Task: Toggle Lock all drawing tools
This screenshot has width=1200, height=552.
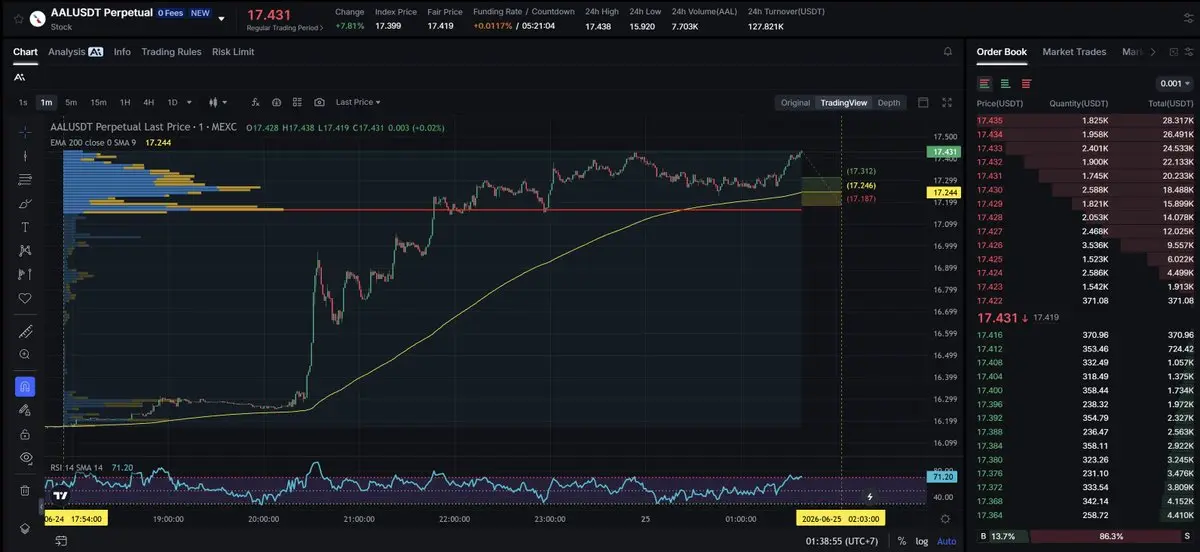Action: 25,434
